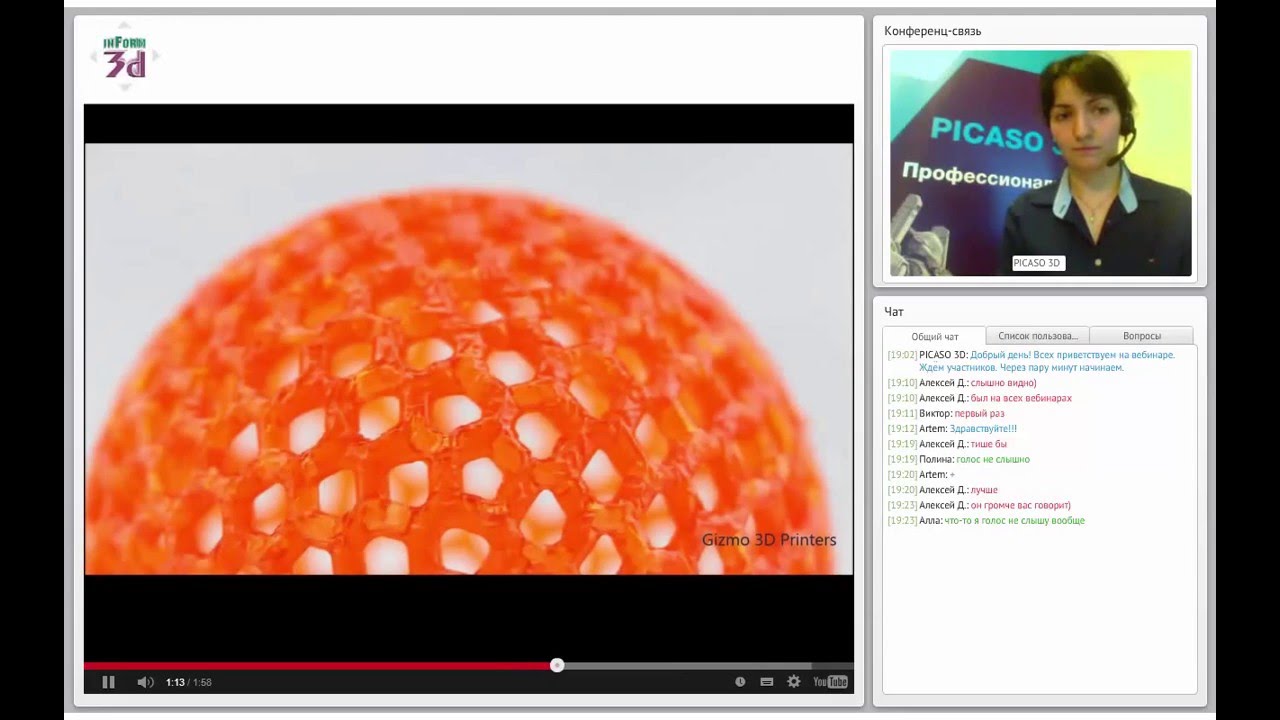The width and height of the screenshot is (1280, 720).
Task: Toggle subtitles captions icon
Action: click(x=767, y=682)
